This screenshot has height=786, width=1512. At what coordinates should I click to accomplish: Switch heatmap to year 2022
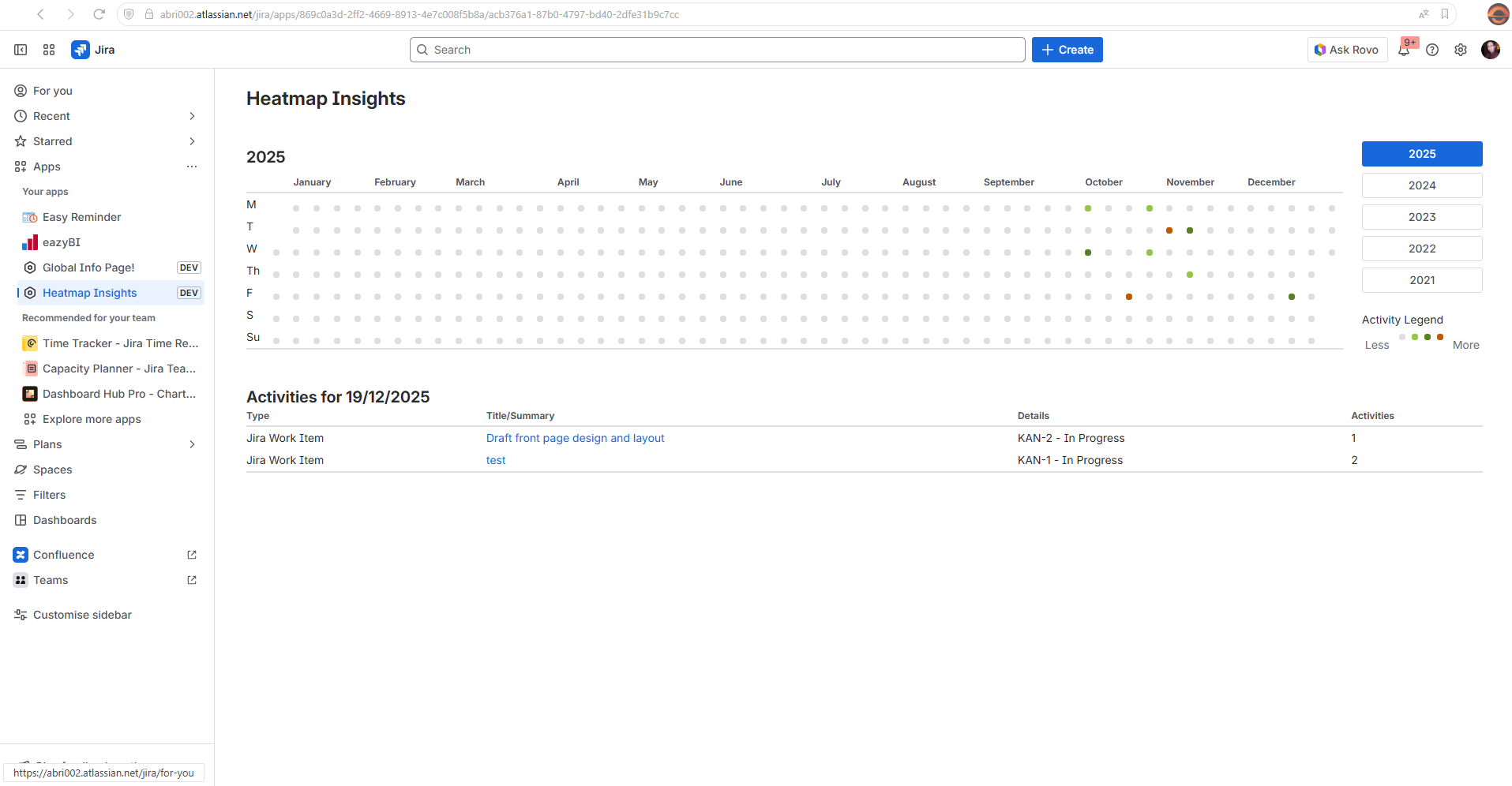point(1422,249)
